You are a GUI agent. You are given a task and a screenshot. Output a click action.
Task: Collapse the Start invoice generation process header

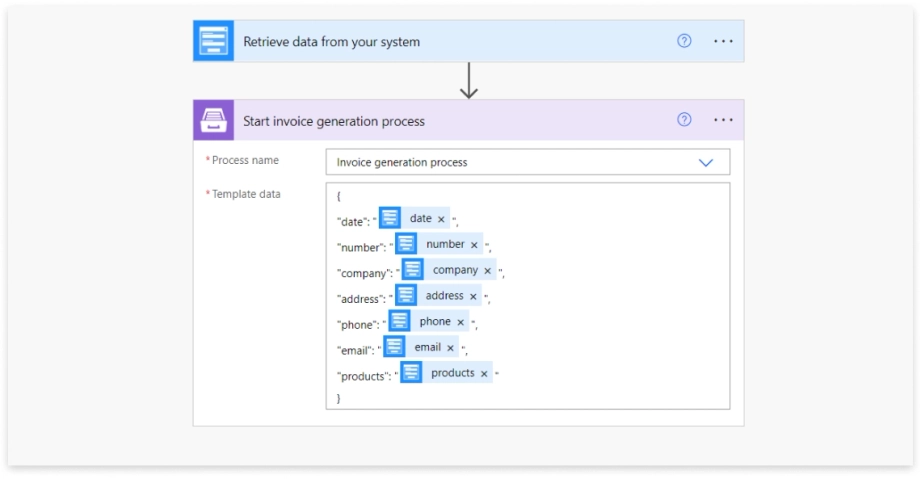pyautogui.click(x=468, y=120)
